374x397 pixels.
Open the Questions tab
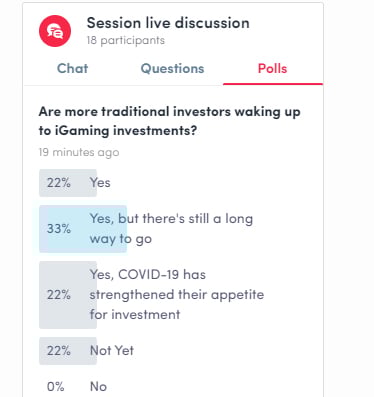pos(172,69)
